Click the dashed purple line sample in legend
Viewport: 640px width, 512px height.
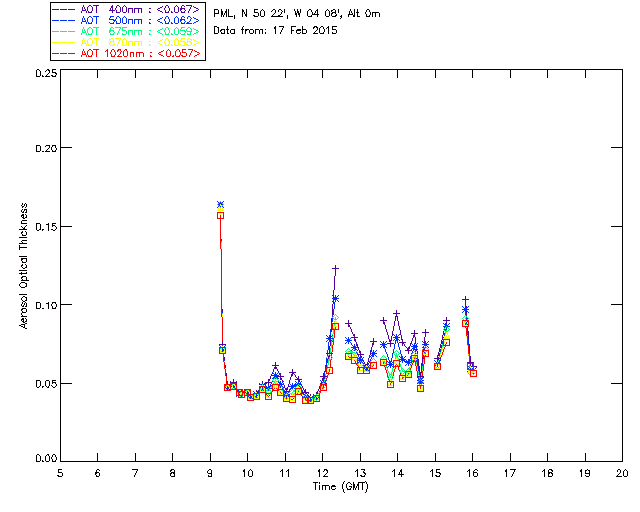click(x=64, y=9)
